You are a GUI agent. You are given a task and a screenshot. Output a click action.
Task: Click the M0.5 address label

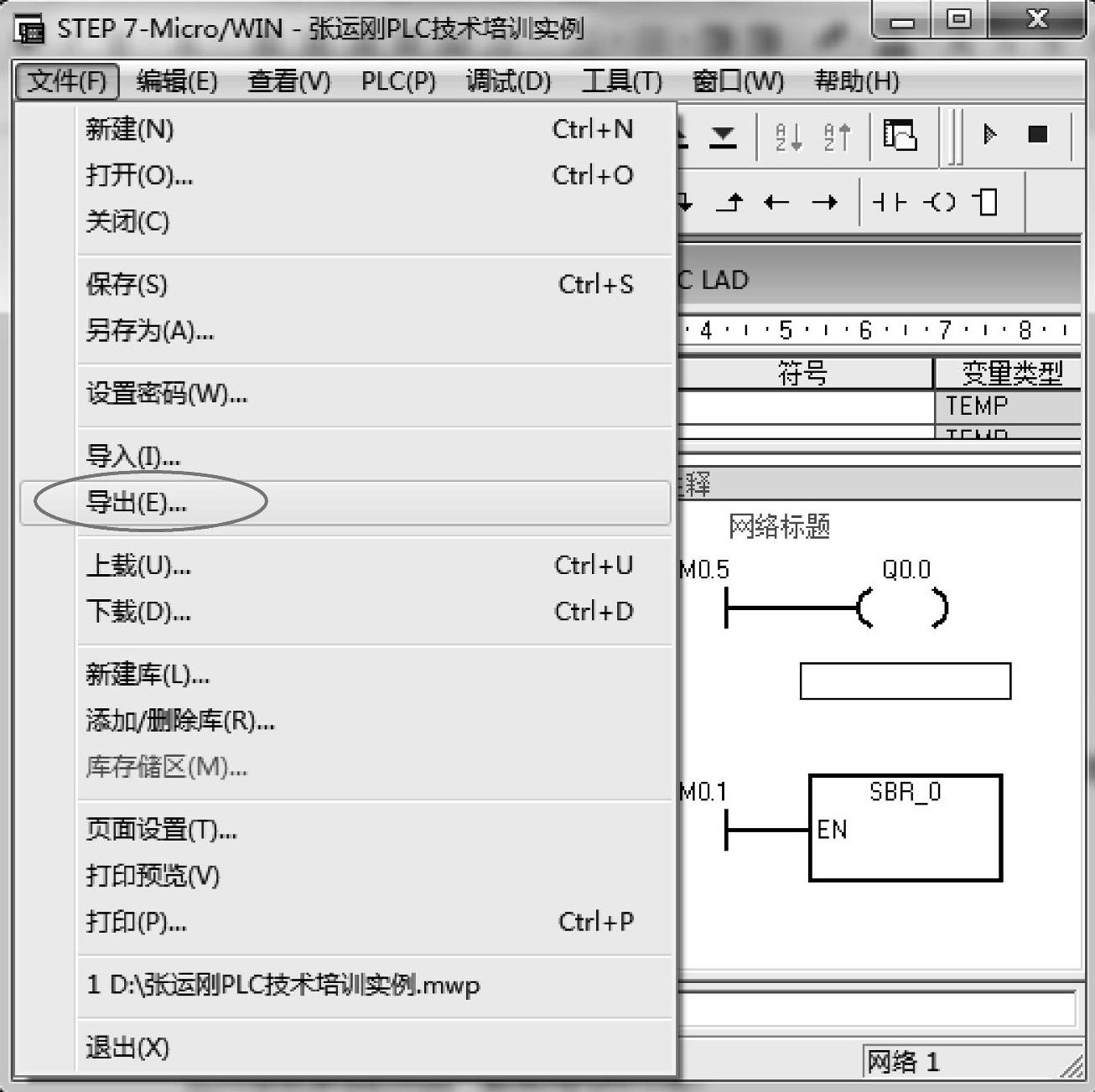point(704,570)
